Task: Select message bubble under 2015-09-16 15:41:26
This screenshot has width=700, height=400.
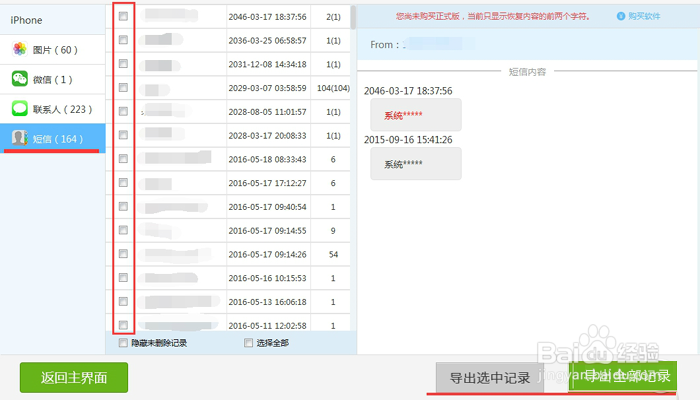Action: pos(416,164)
